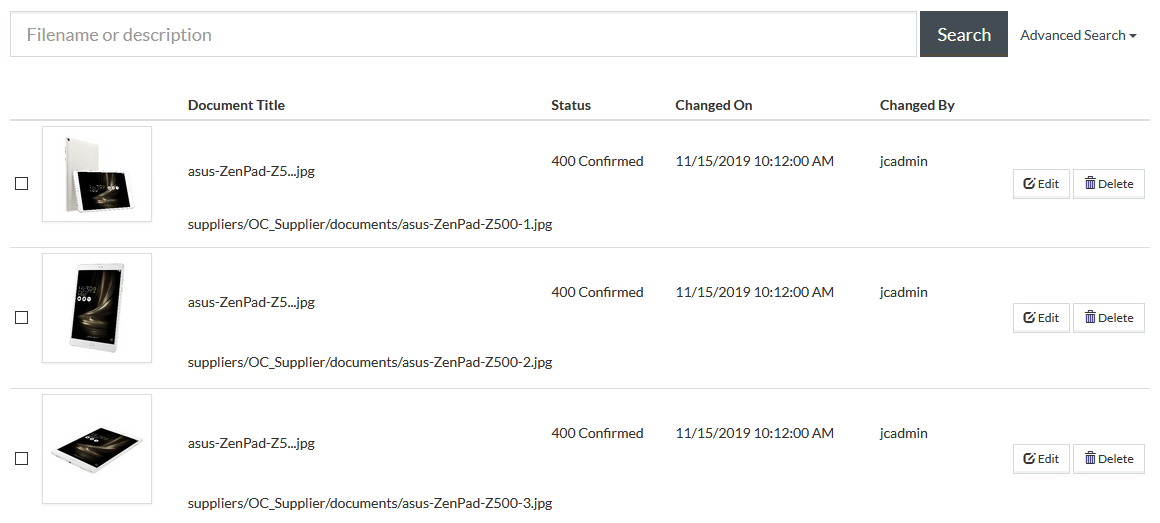Open Edit for asus-ZenPad-Z500-3.jpg
The image size is (1160, 523).
coord(1041,459)
